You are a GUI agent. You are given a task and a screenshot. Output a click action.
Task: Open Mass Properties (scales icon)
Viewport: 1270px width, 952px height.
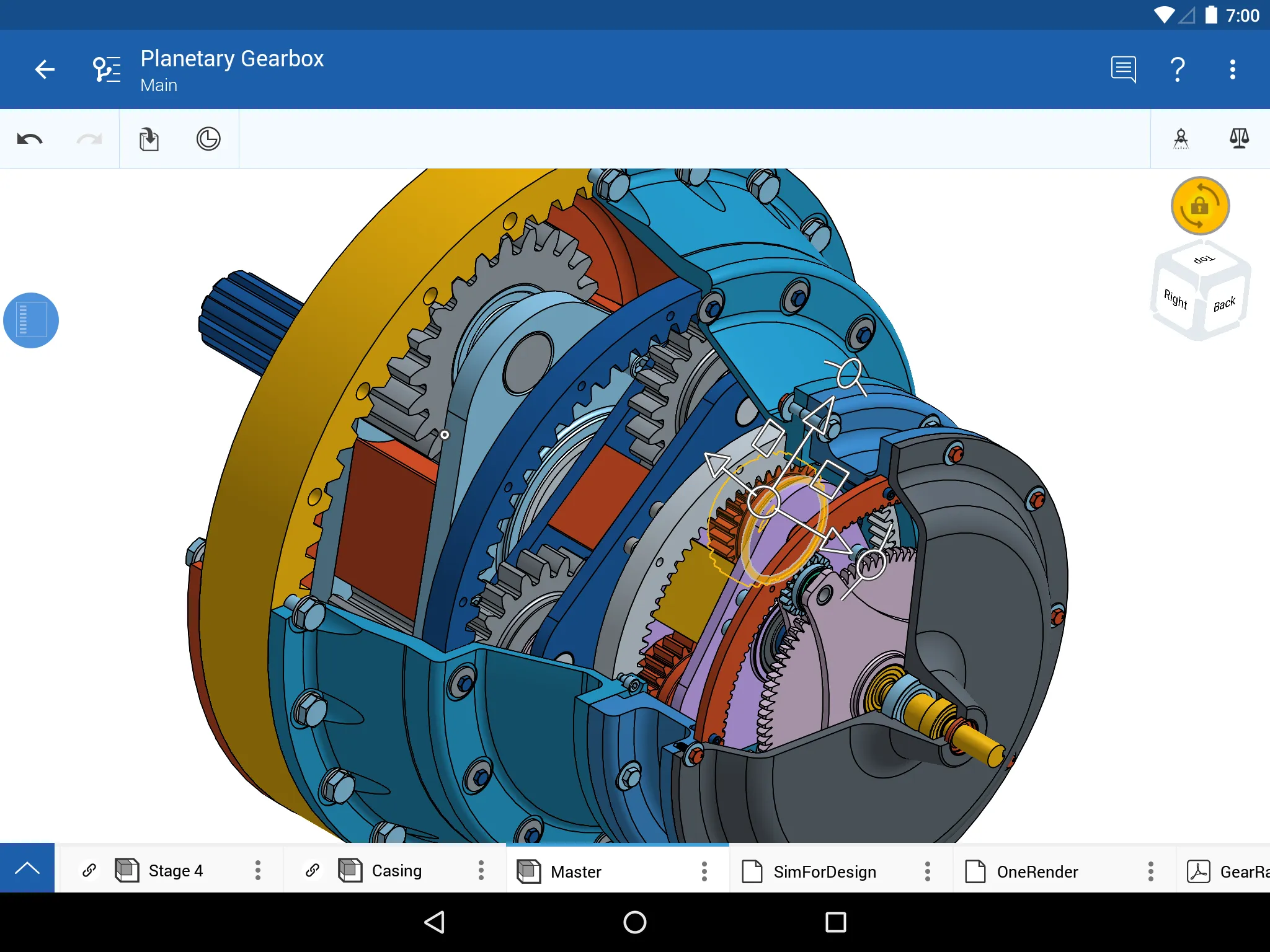click(x=1238, y=138)
